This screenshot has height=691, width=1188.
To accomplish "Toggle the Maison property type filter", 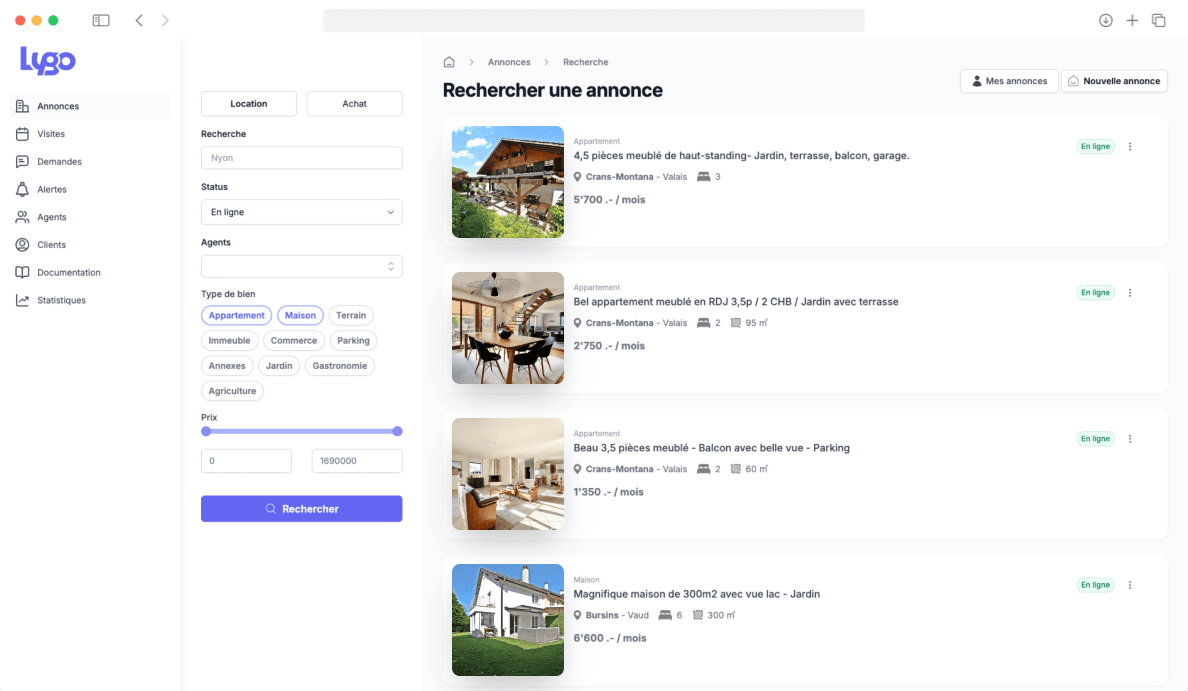I will [x=299, y=315].
